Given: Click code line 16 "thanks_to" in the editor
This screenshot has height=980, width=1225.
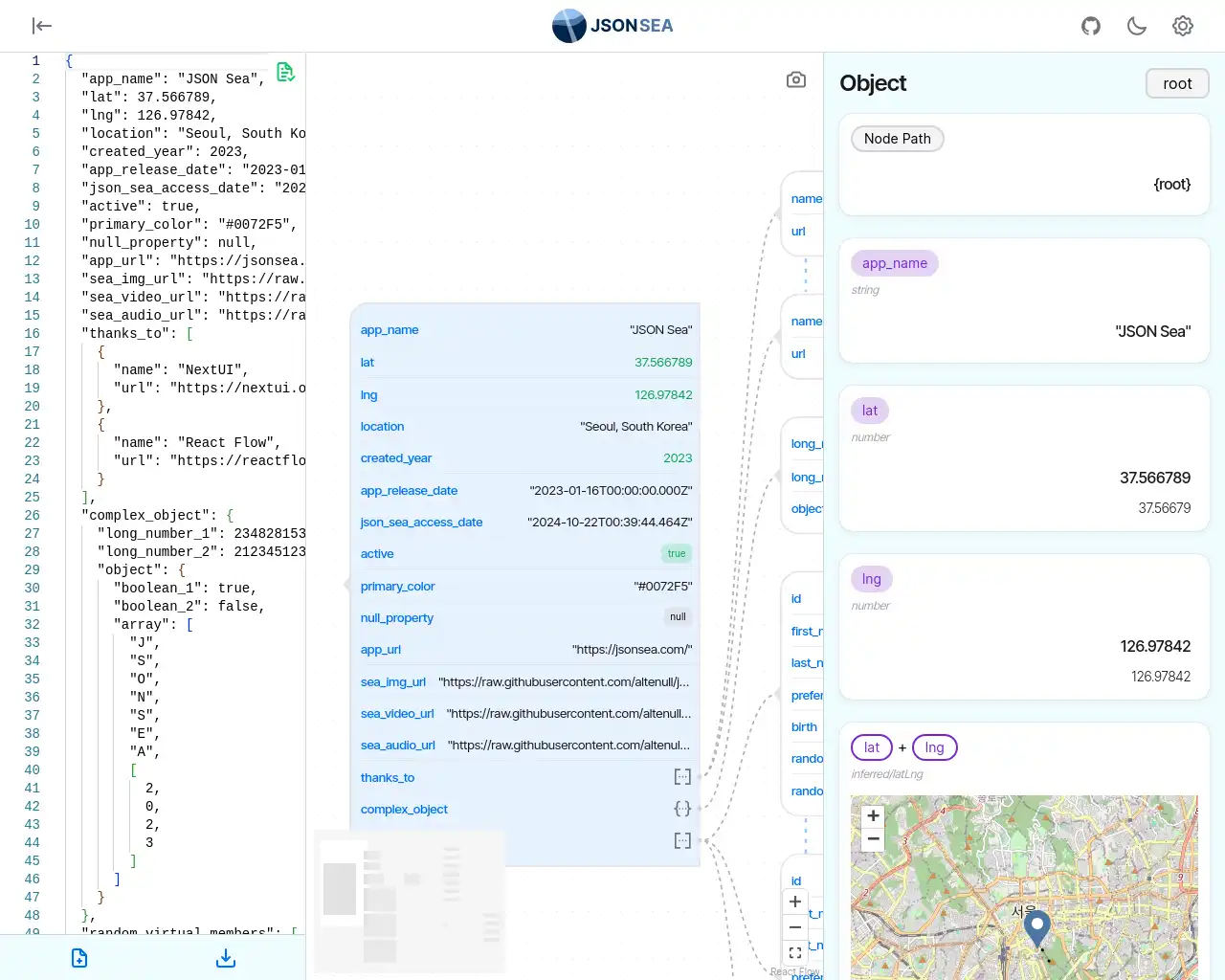Looking at the screenshot, I should [137, 333].
